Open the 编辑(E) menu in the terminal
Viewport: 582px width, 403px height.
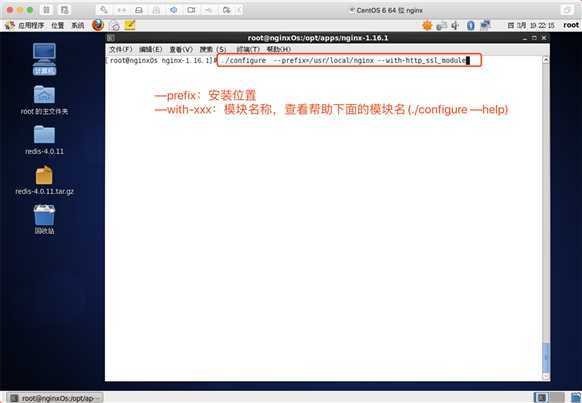(x=150, y=49)
